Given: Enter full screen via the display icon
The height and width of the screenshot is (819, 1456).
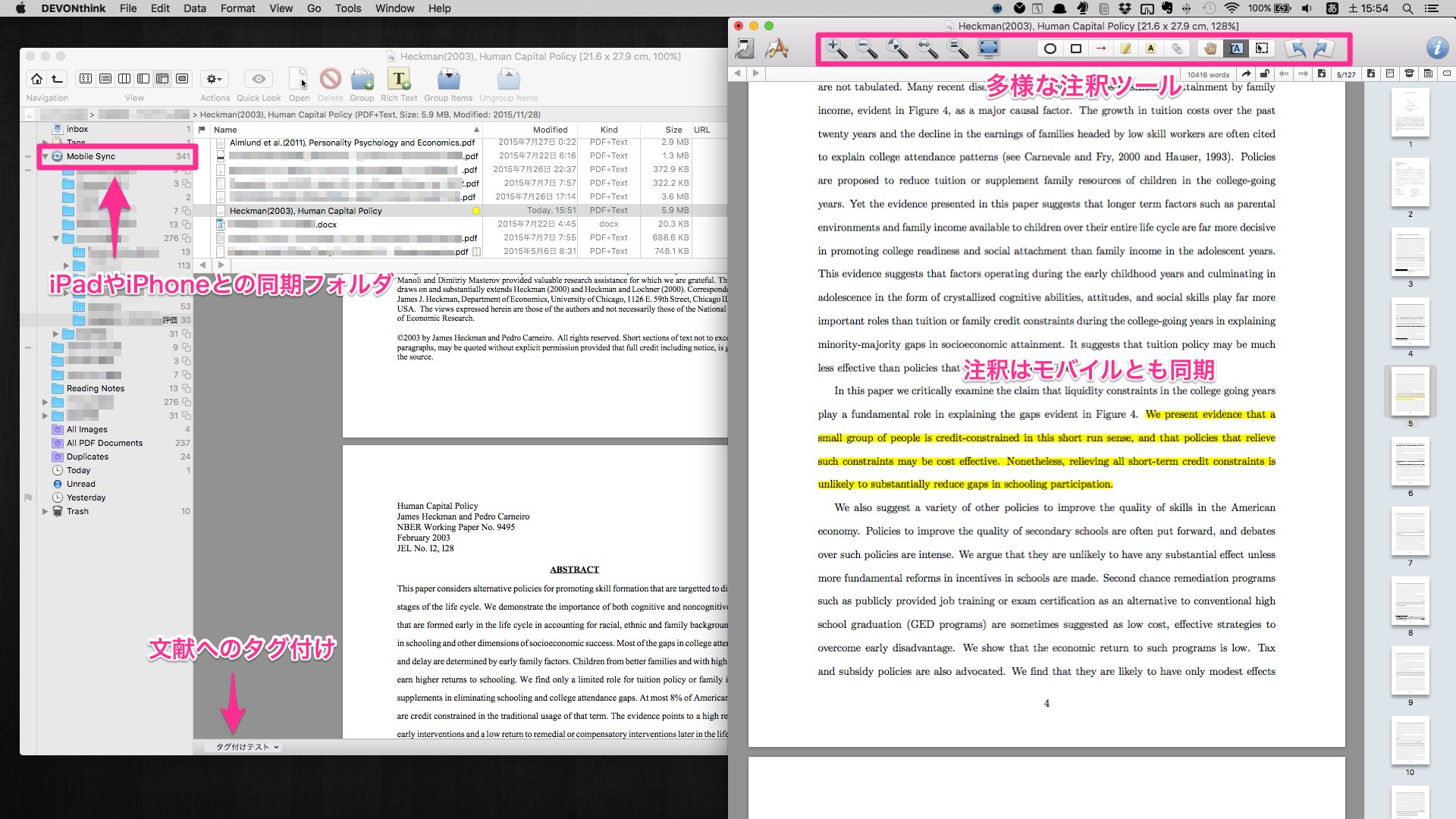Looking at the screenshot, I should 989,49.
